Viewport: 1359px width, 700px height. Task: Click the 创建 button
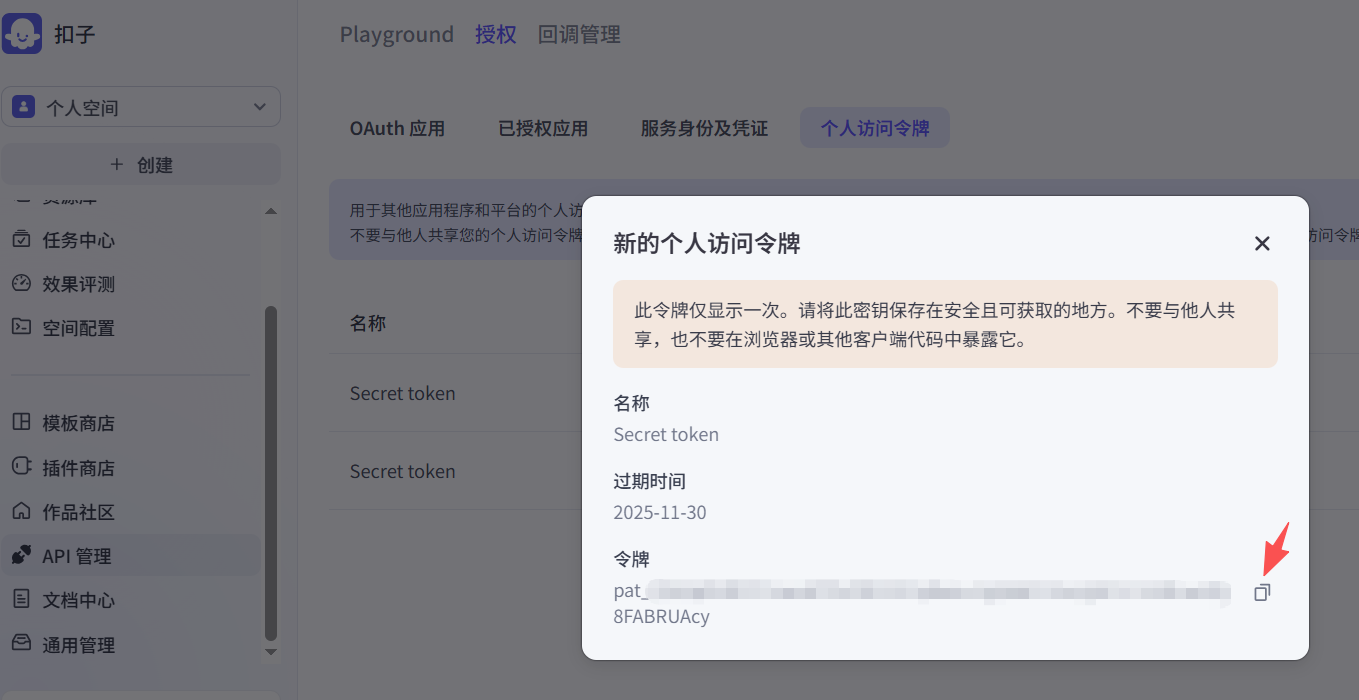point(141,165)
